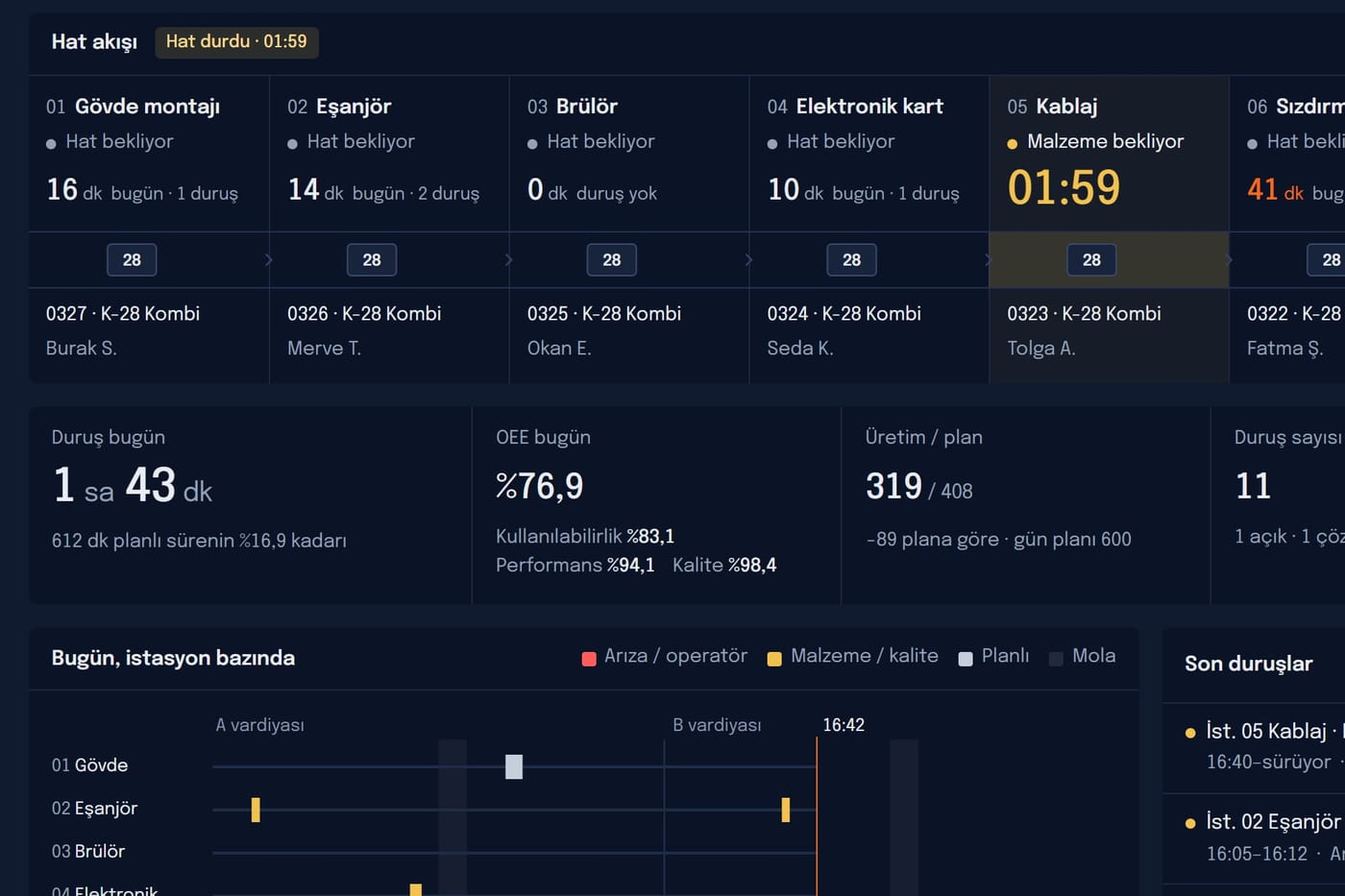
Task: Open the 01 Gövde montajı station card header
Action: pos(133,107)
